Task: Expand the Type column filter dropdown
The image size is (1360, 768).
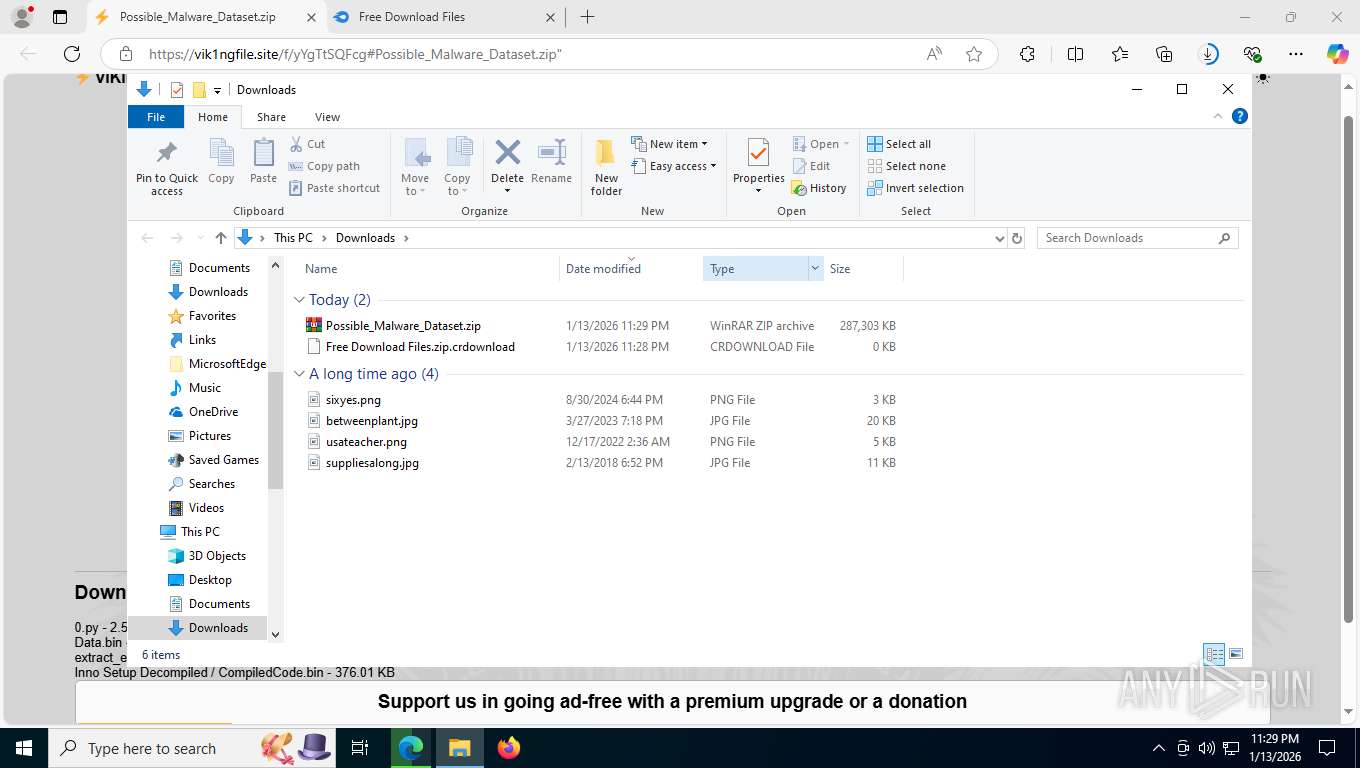Action: point(815,269)
